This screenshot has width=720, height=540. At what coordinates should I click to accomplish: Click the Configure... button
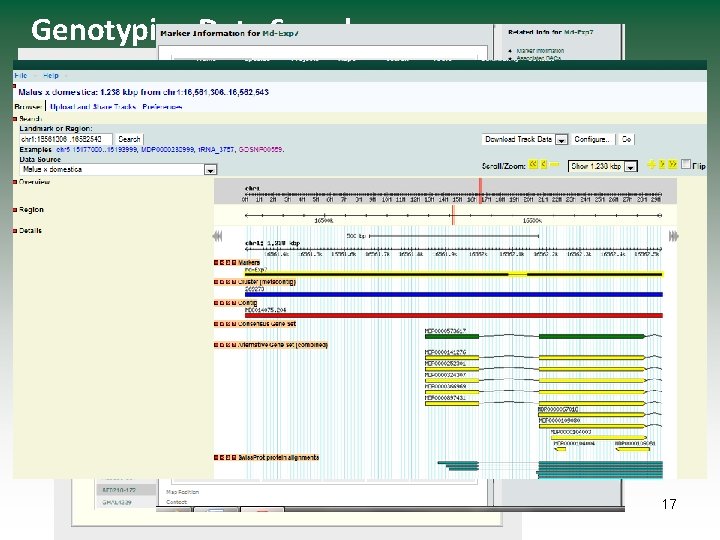(x=591, y=139)
